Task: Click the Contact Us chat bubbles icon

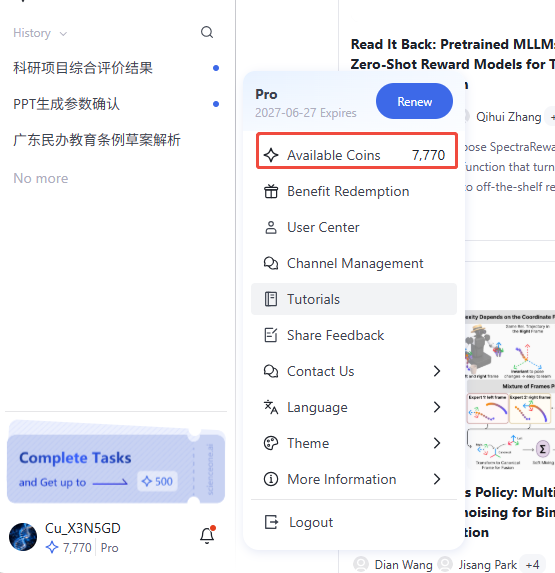Action: click(271, 371)
